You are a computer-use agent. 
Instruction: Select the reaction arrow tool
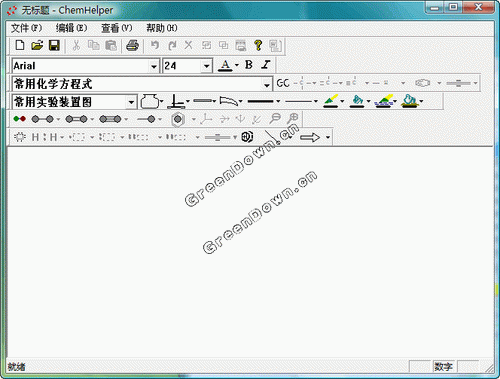point(310,137)
